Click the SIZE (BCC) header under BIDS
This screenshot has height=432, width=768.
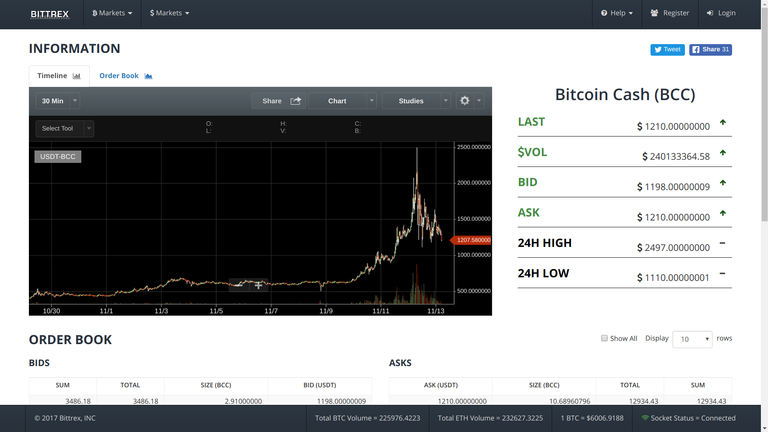click(216, 385)
